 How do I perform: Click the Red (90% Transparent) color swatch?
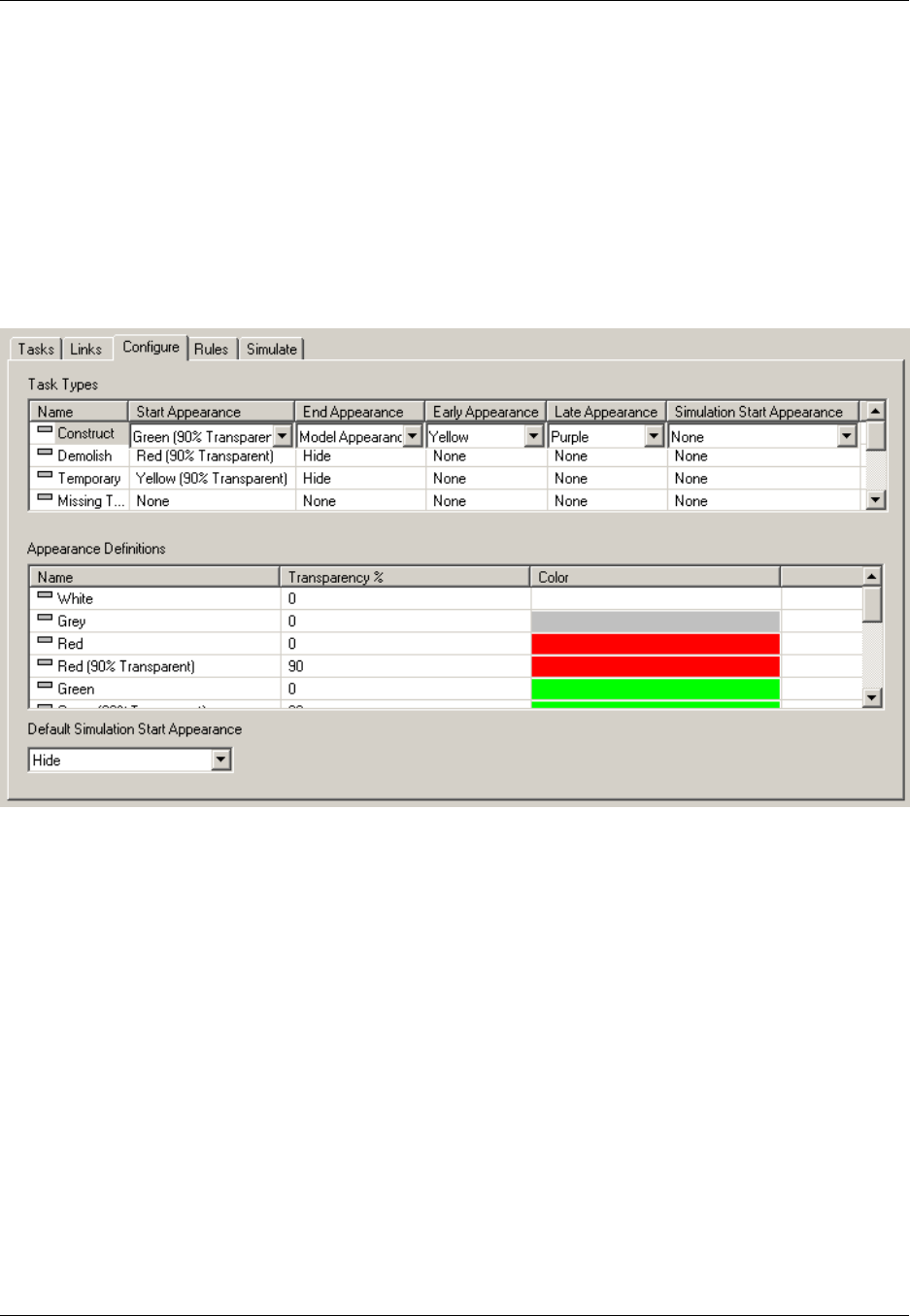(x=656, y=666)
